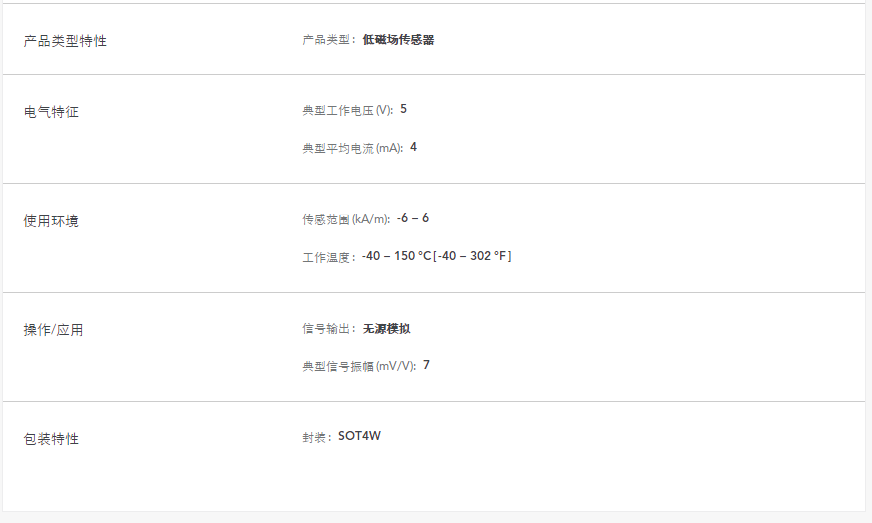This screenshot has height=523, width=872.
Task: Select the 无源模拟 signal output value
Action: coord(386,328)
